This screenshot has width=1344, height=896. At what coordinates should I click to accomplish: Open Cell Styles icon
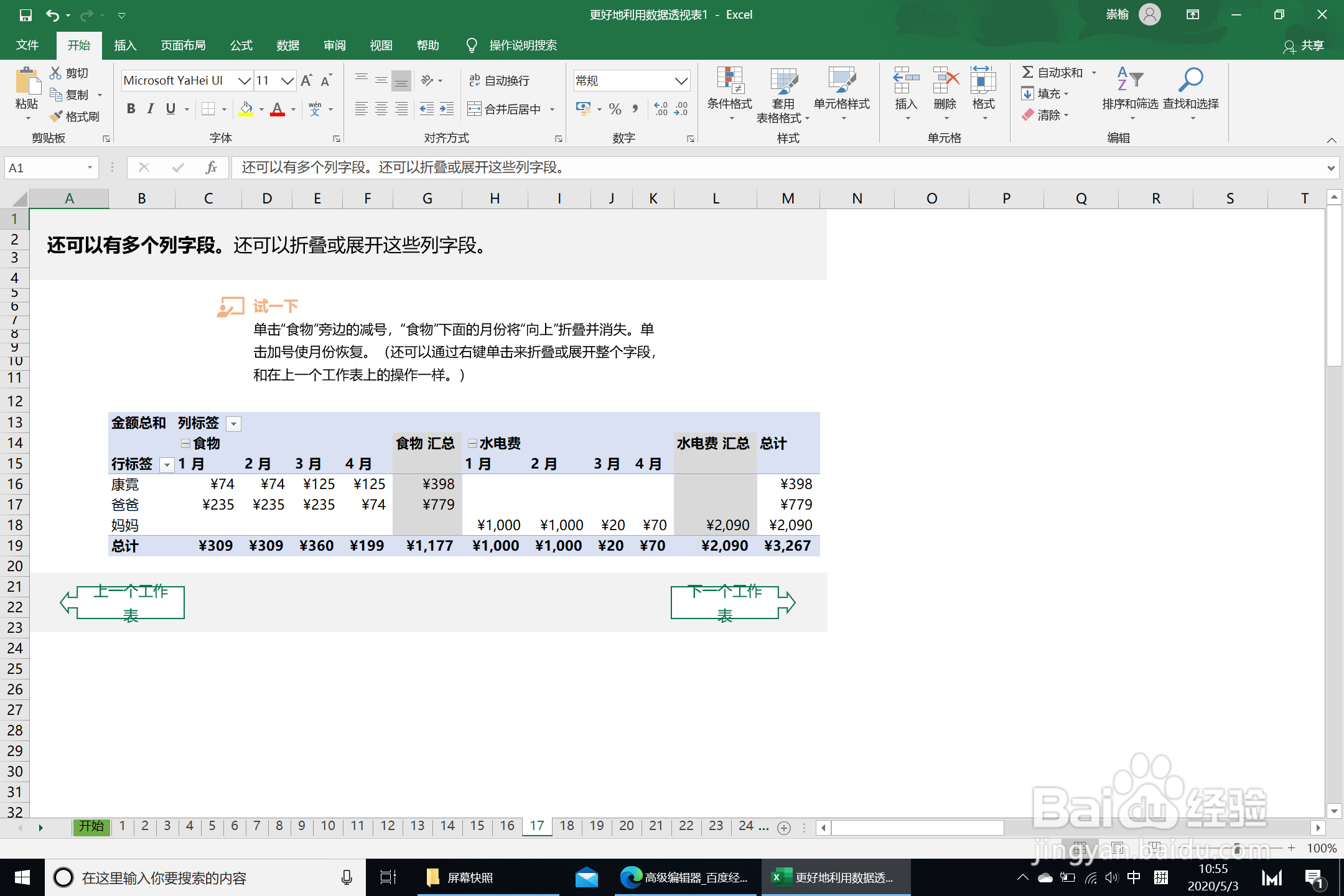tap(842, 80)
